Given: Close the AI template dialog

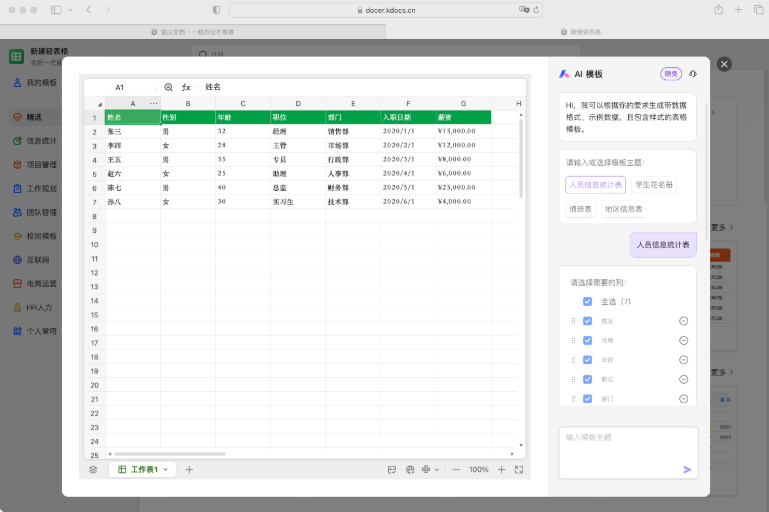Looking at the screenshot, I should [x=724, y=64].
